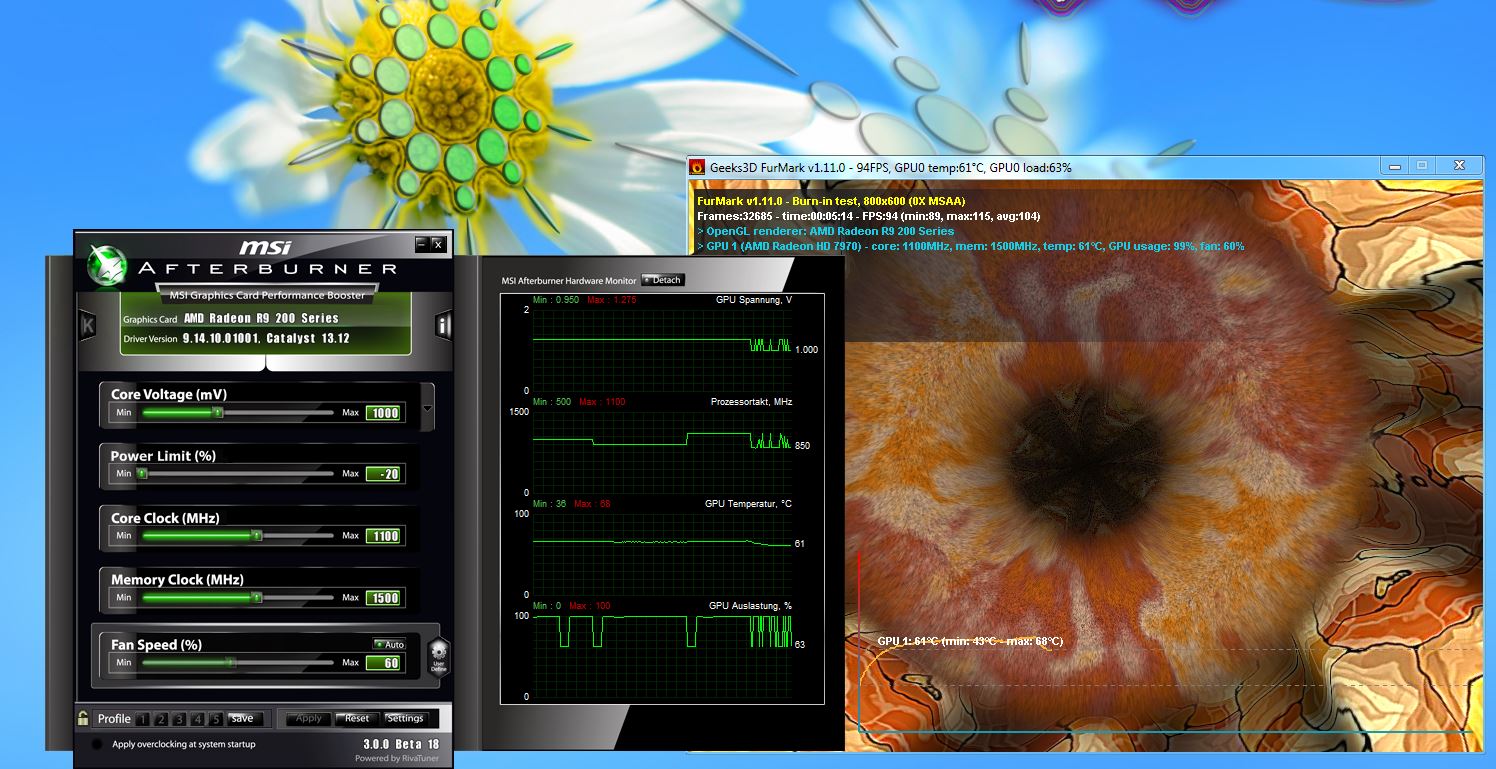Select profile slot 3
Screen dimensions: 1496x769
(x=178, y=719)
